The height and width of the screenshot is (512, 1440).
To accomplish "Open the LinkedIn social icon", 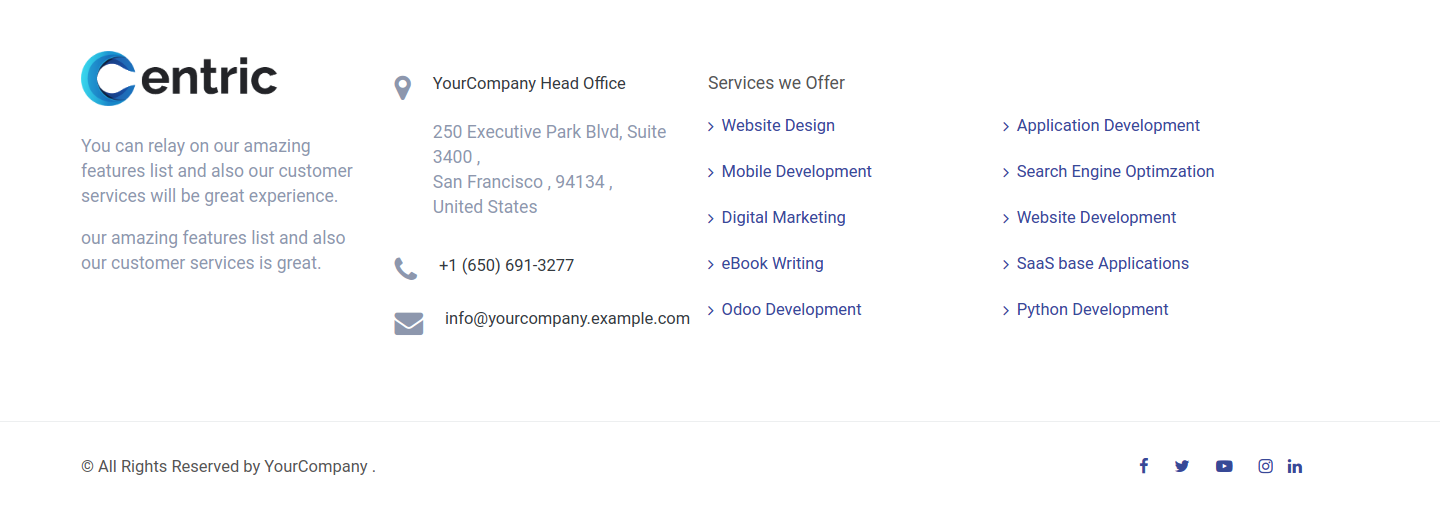I will click(1295, 466).
